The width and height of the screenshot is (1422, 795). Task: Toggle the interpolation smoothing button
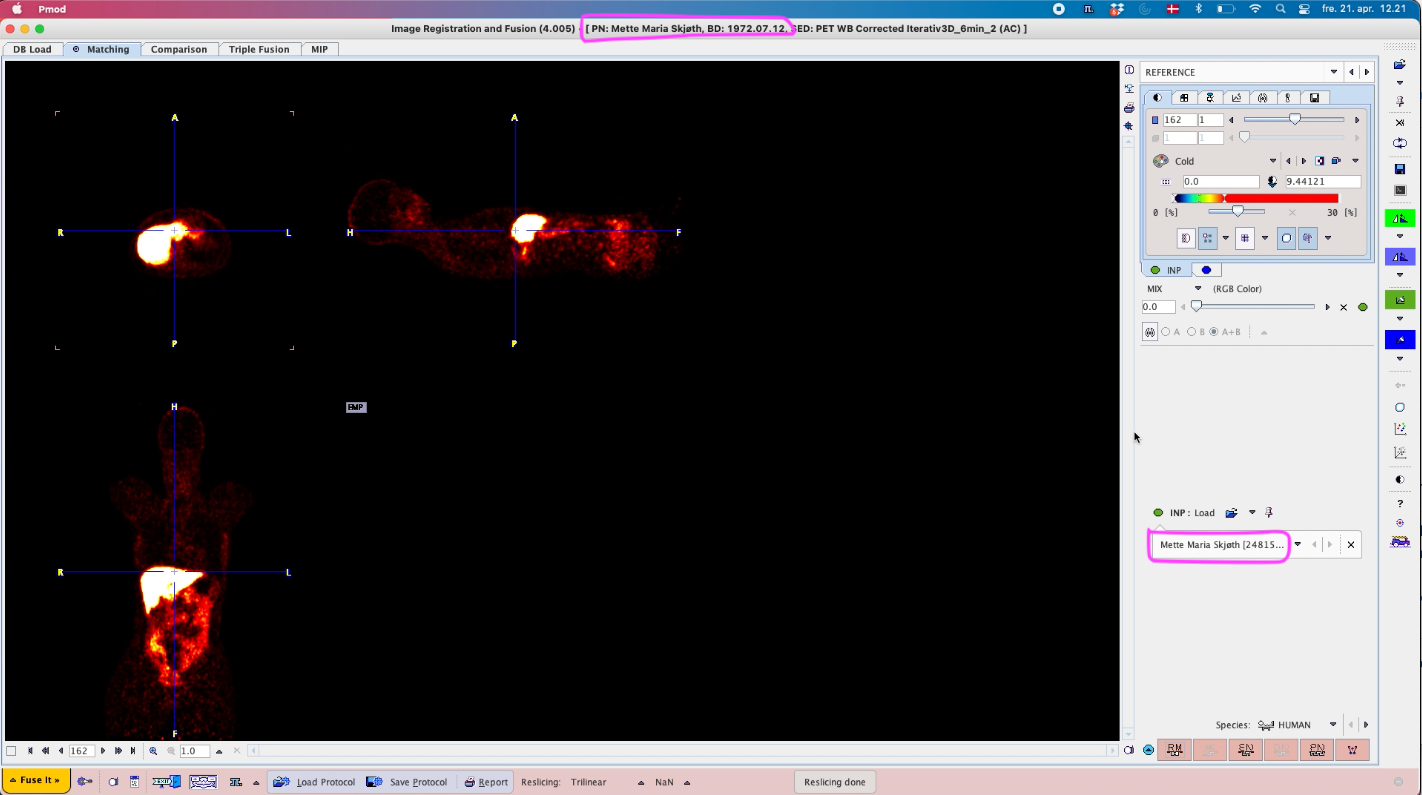coord(1208,238)
